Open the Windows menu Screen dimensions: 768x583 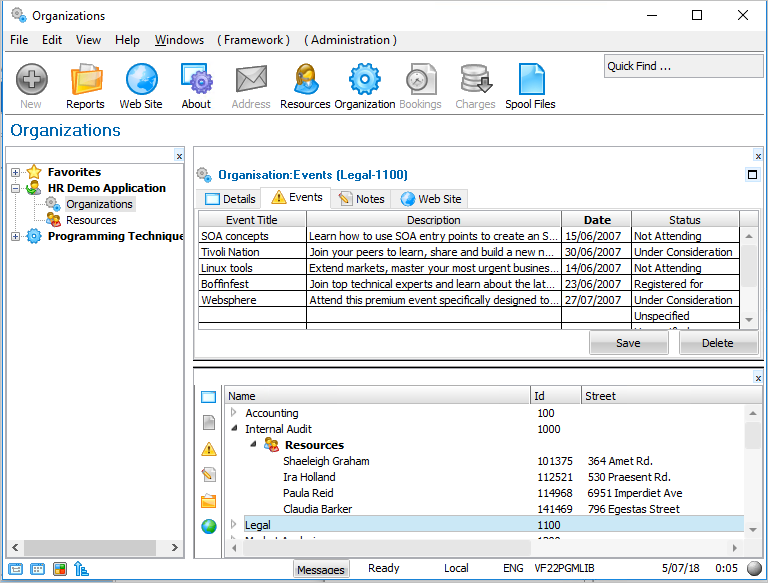pyautogui.click(x=179, y=40)
